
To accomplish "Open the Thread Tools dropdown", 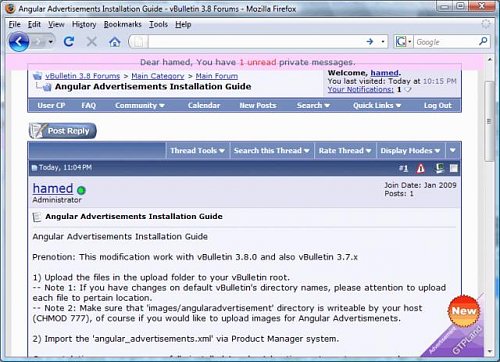I will tap(197, 151).
